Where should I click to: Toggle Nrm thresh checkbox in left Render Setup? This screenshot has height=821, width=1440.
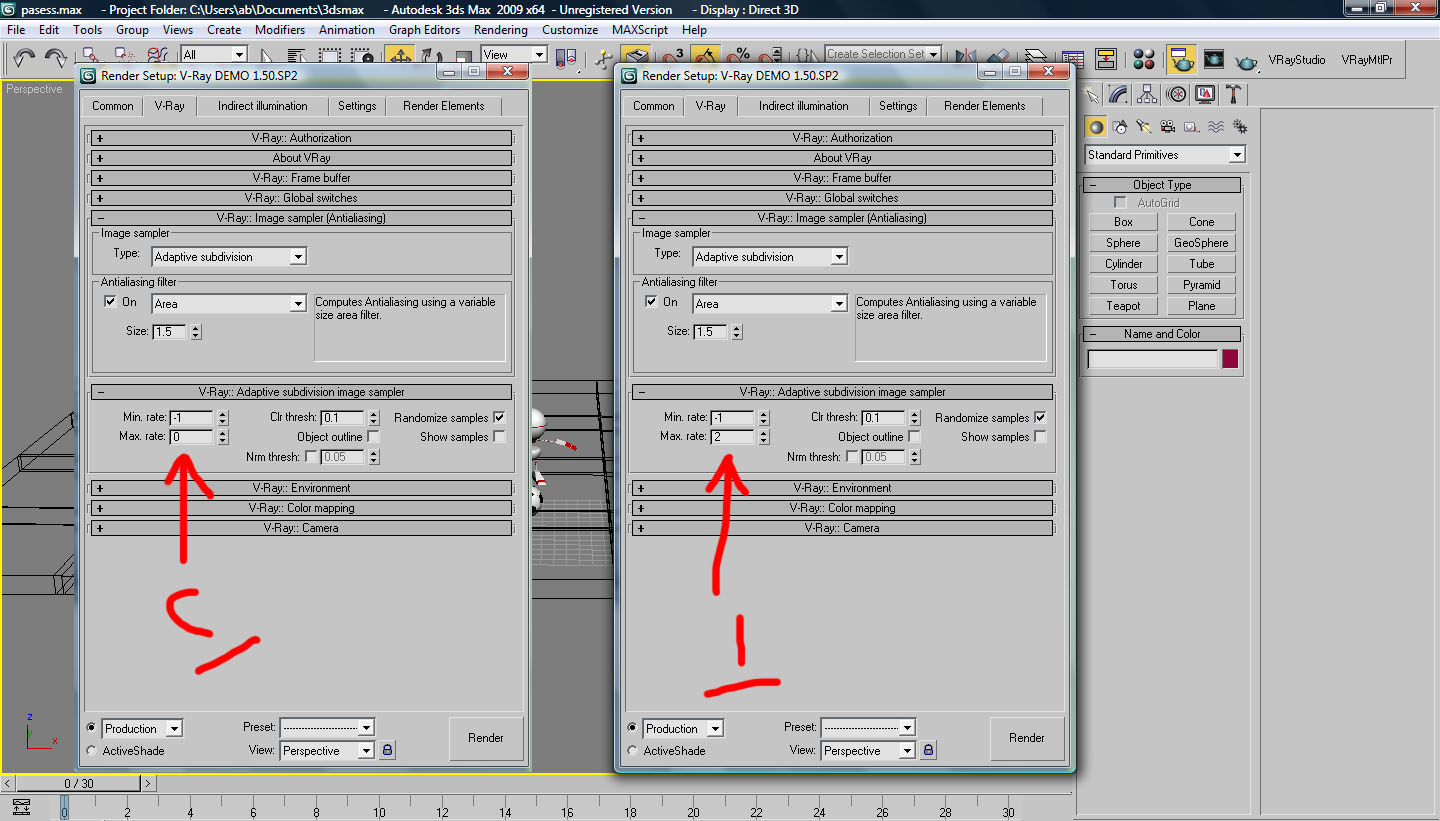(311, 457)
